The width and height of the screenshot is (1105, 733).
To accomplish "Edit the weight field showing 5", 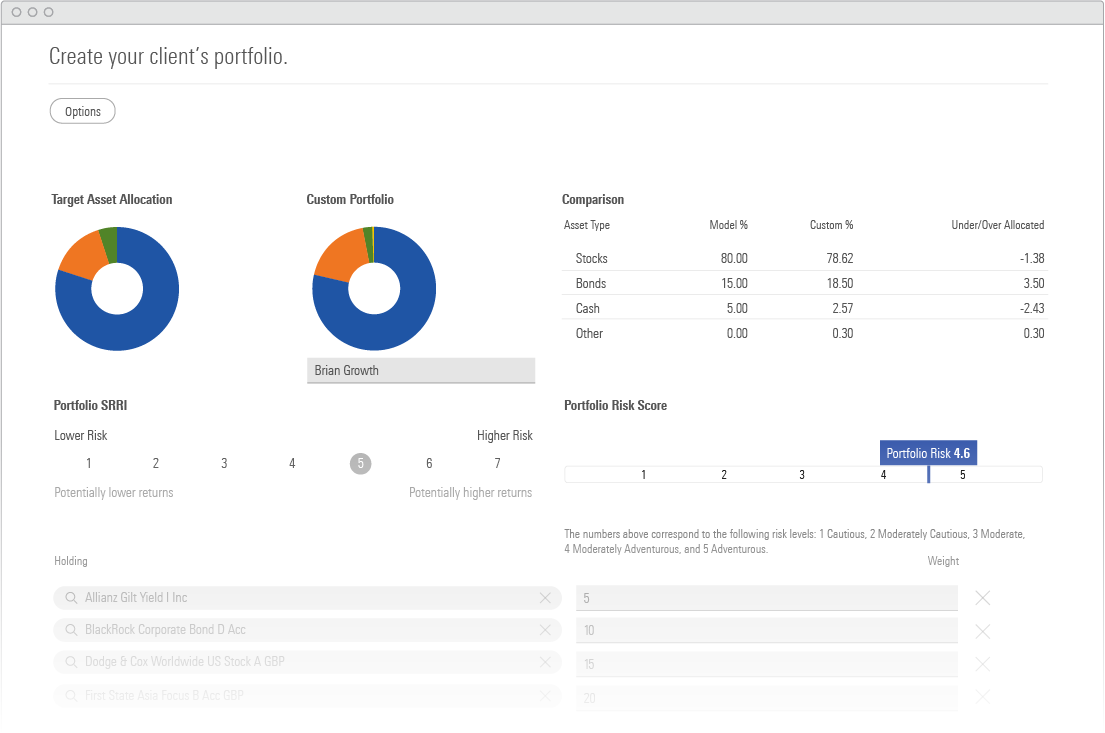I will (x=766, y=598).
